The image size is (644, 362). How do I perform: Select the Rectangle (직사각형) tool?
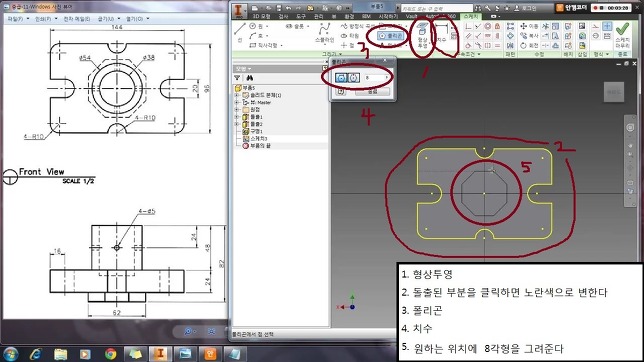point(264,45)
